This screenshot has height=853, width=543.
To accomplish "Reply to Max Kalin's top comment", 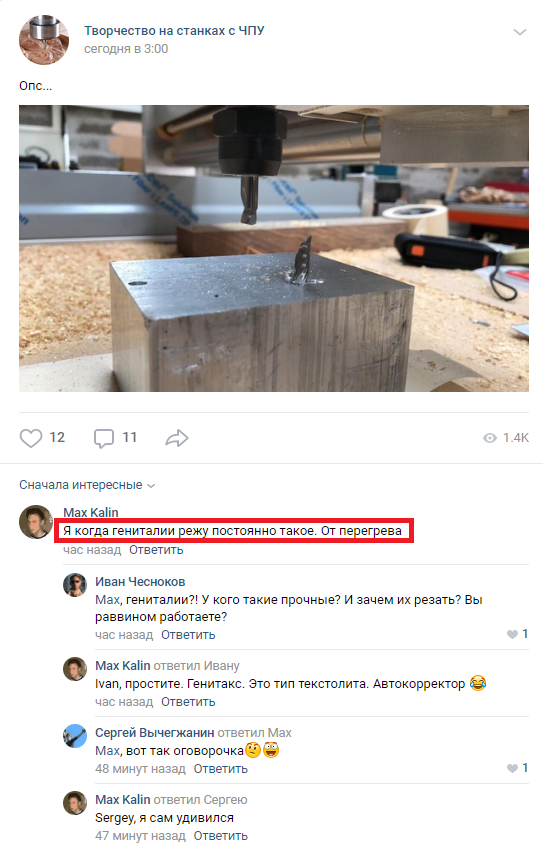I will [156, 550].
